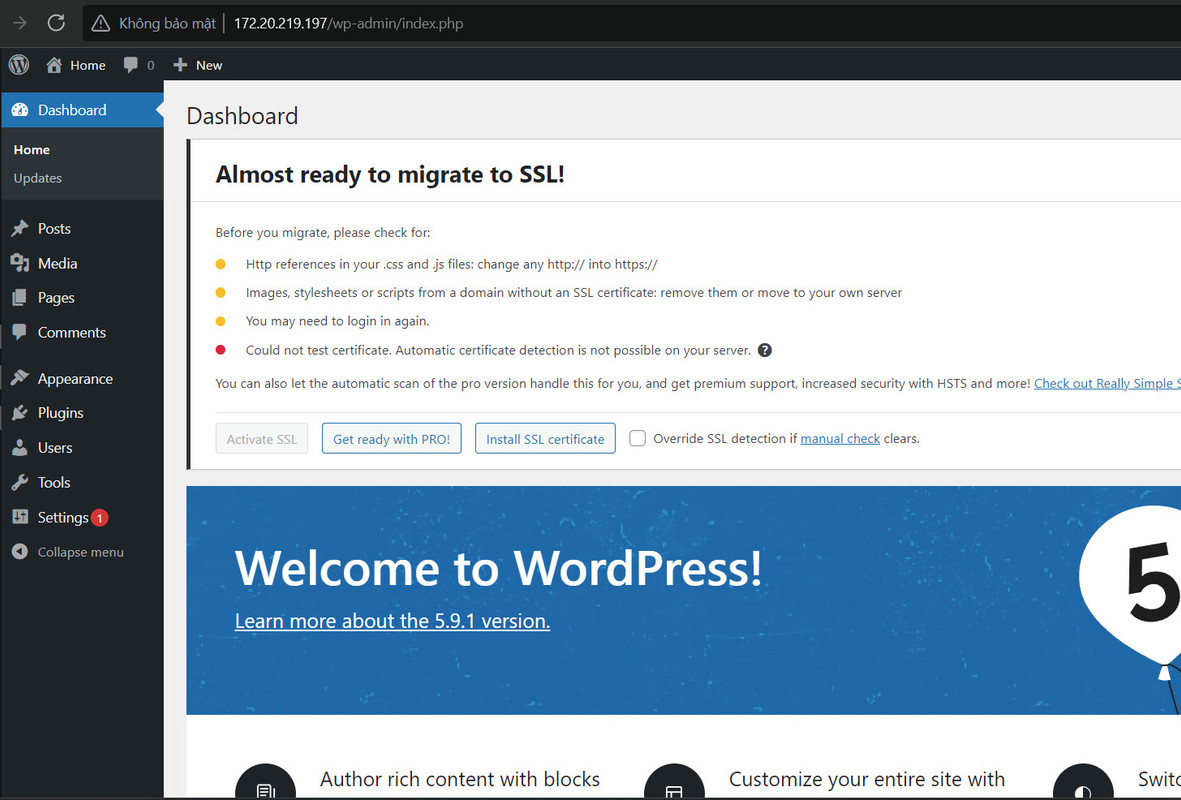
Task: Click the browser reload icon
Action: pyautogui.click(x=56, y=23)
